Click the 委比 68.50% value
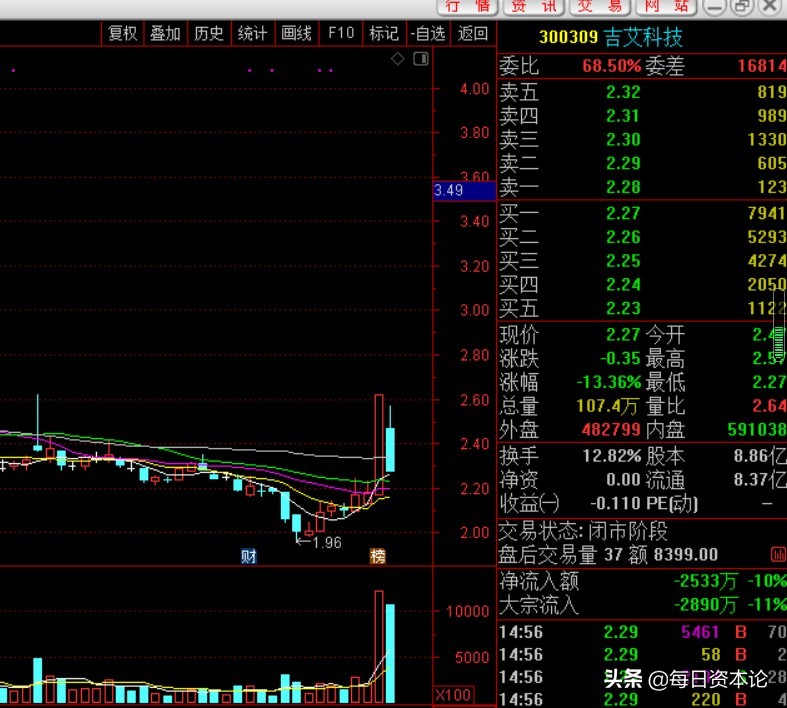Screen dimensions: 787x708 coord(611,66)
